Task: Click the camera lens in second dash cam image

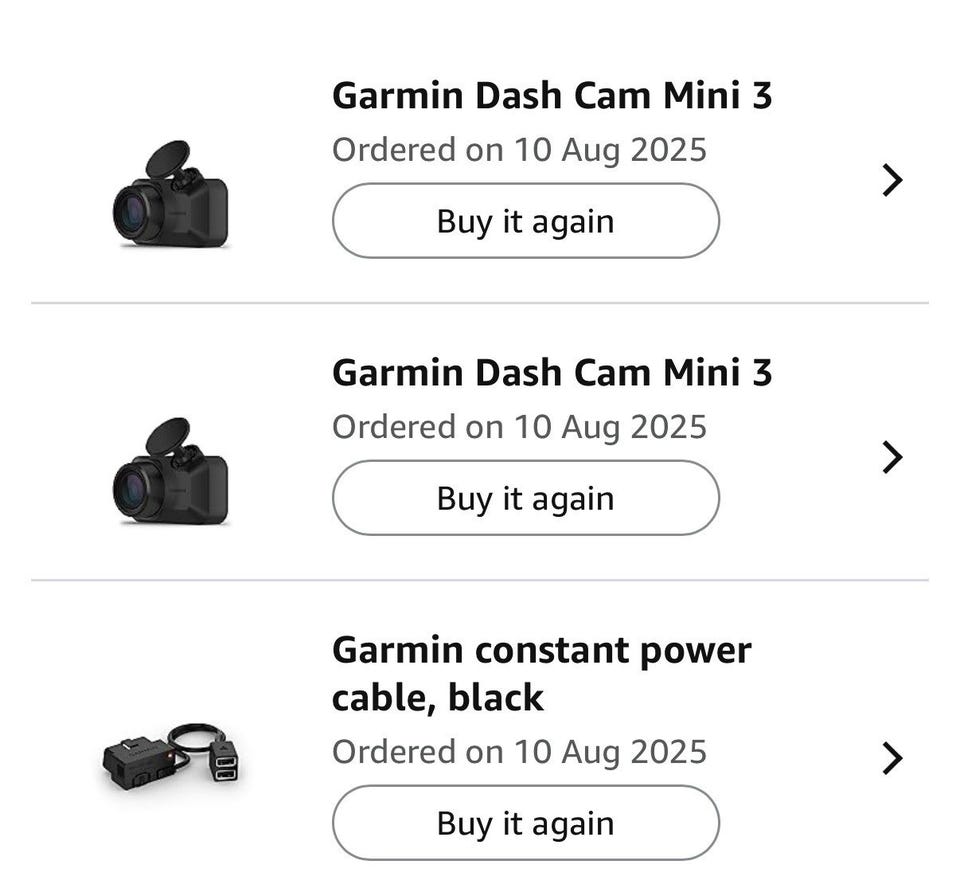Action: click(134, 490)
